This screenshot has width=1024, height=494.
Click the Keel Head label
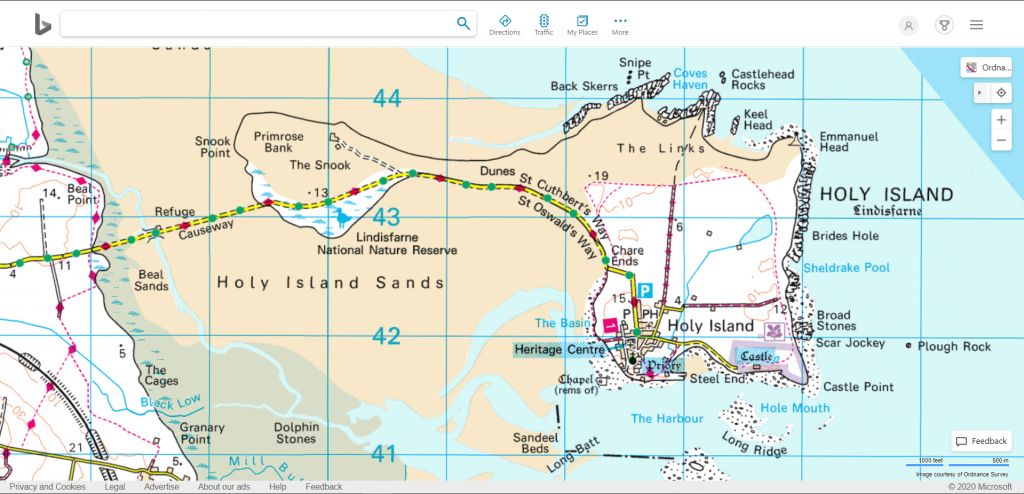click(x=758, y=120)
